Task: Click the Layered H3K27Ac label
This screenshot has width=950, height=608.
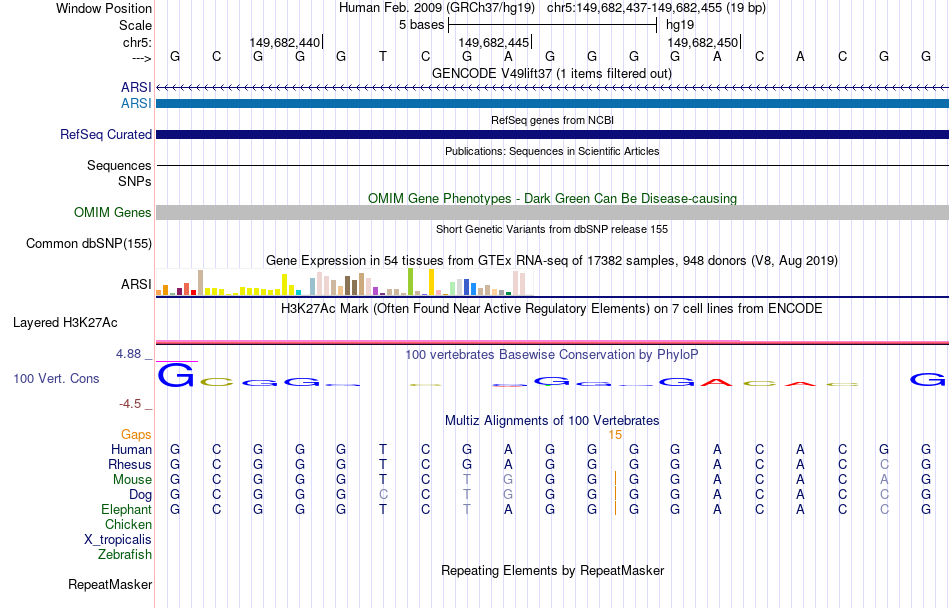Action: pyautogui.click(x=65, y=323)
